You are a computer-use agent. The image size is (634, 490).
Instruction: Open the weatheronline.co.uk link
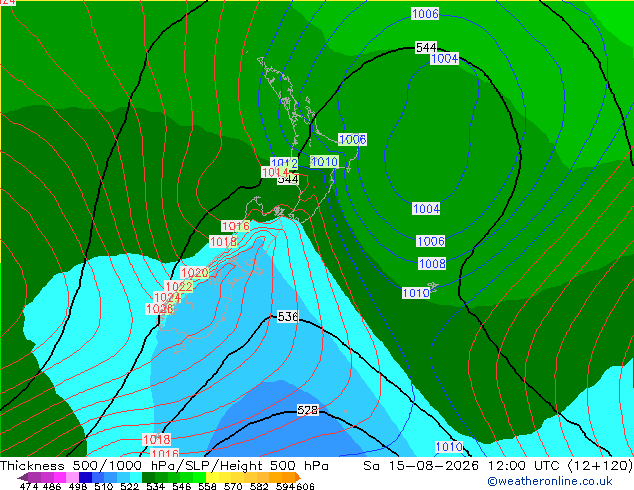550,481
